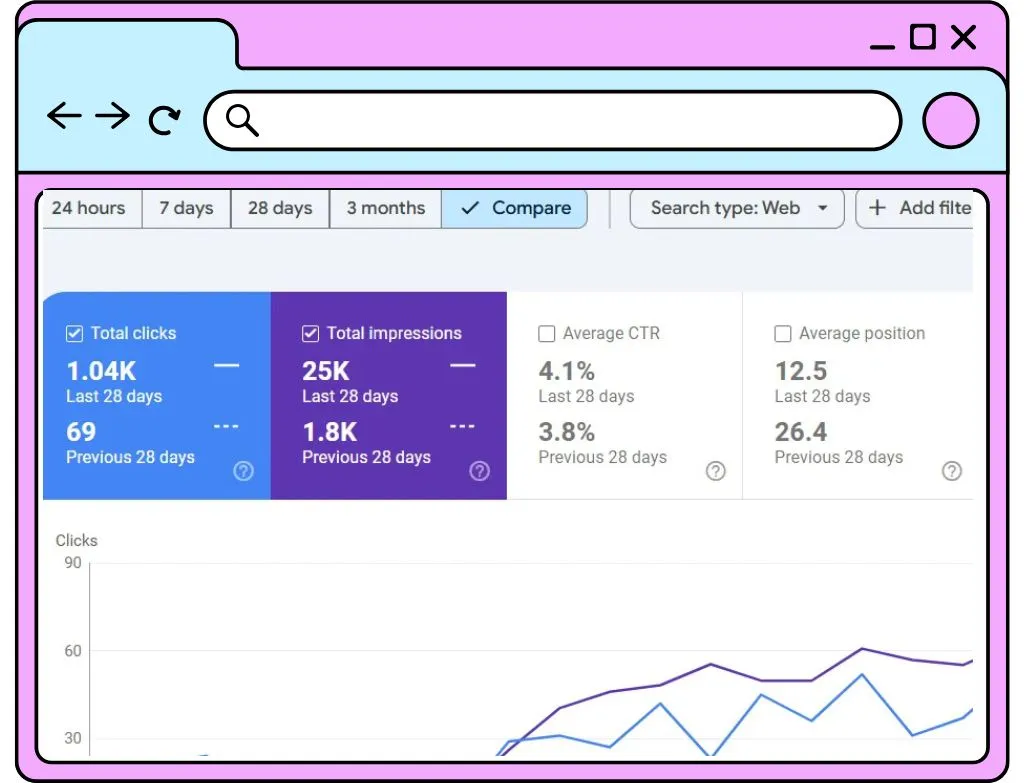Open the help icon on Average CTR card
This screenshot has height=783, width=1024.
click(x=716, y=471)
